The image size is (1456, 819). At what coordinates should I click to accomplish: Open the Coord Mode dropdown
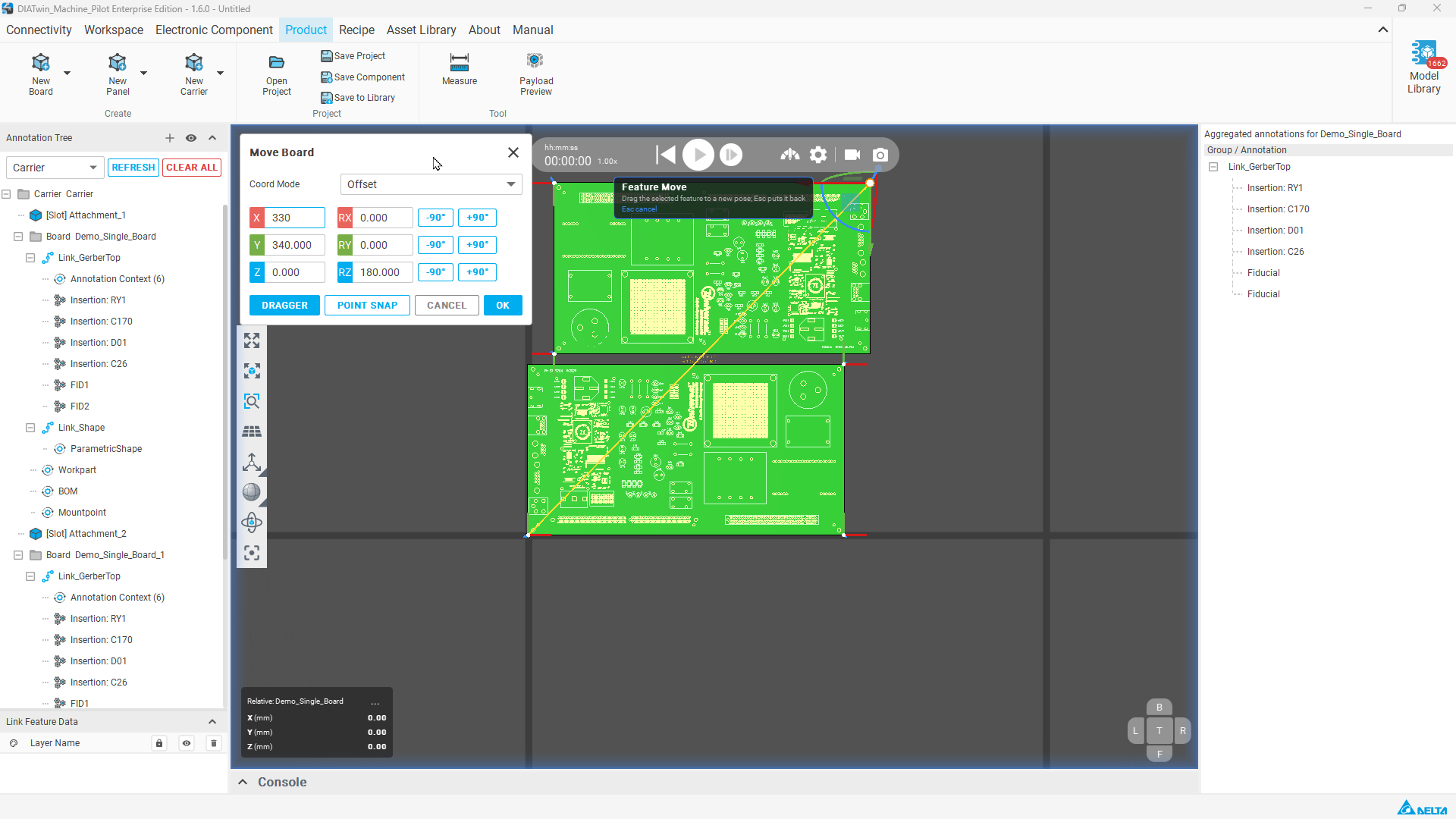tap(431, 184)
